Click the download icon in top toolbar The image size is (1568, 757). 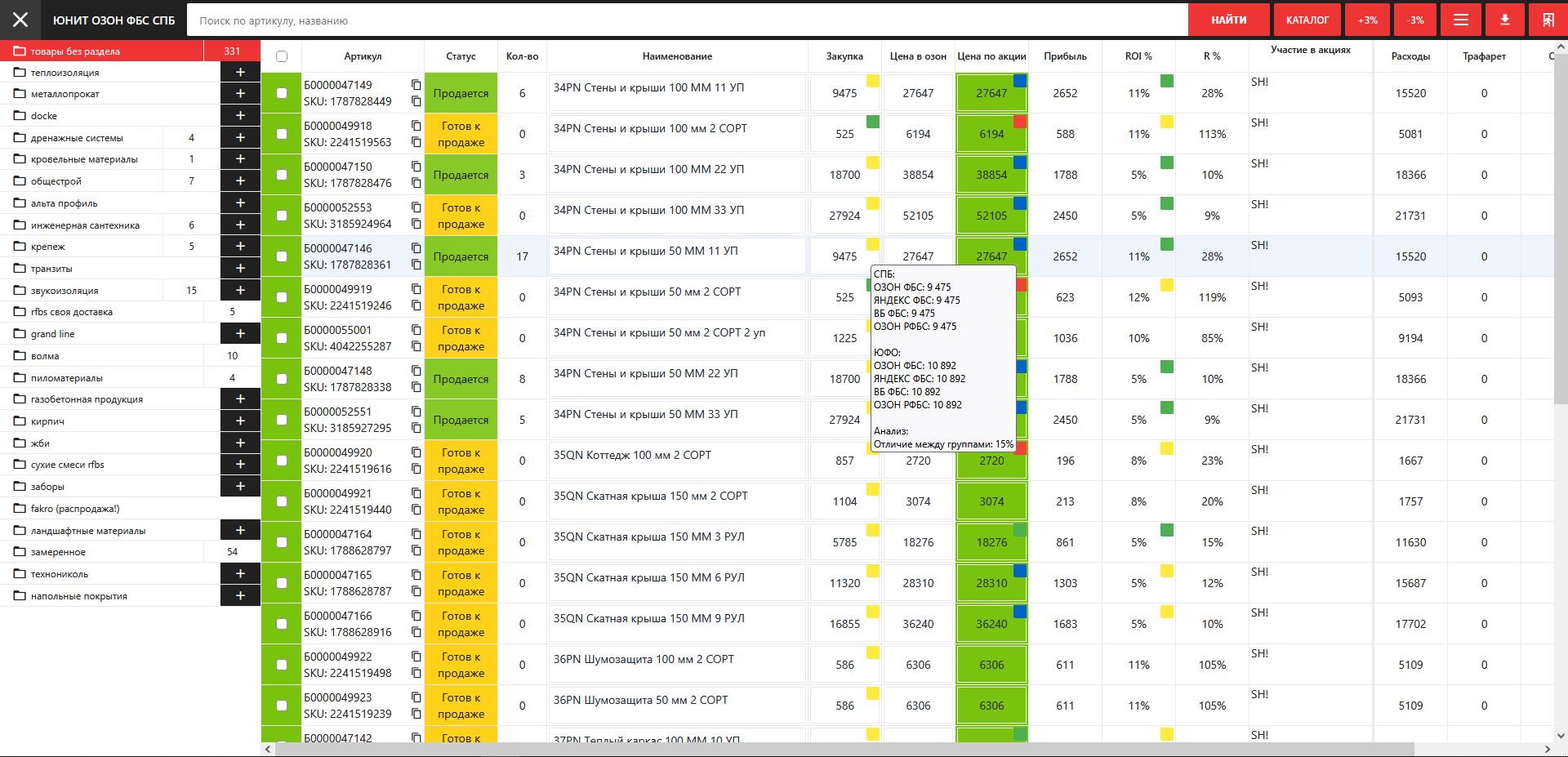pyautogui.click(x=1504, y=20)
